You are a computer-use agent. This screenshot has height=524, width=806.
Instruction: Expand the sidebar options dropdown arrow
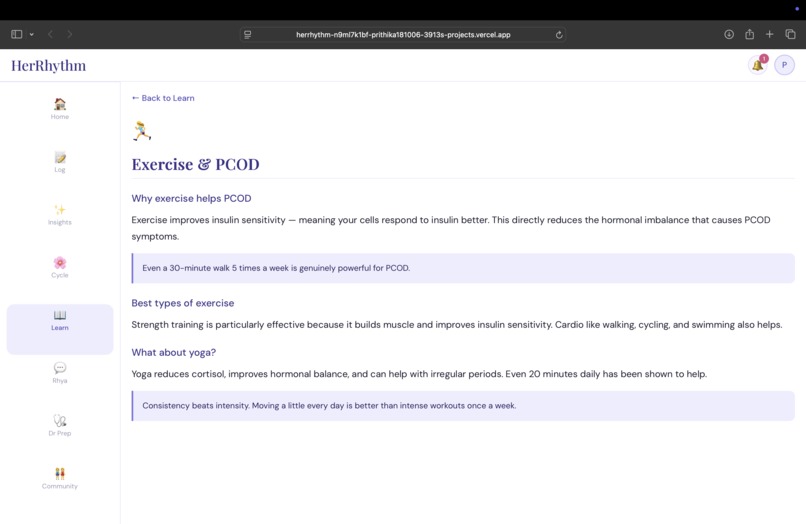(x=31, y=34)
